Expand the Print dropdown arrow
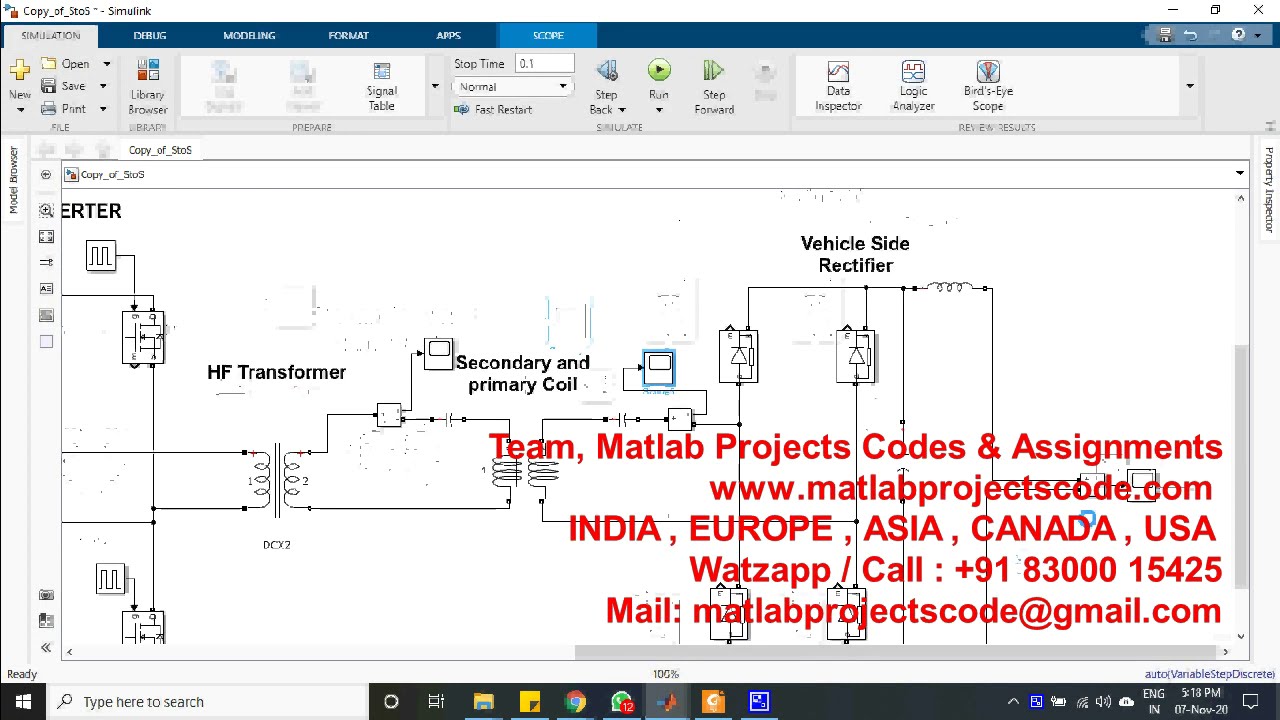The width and height of the screenshot is (1280, 720). 102,109
